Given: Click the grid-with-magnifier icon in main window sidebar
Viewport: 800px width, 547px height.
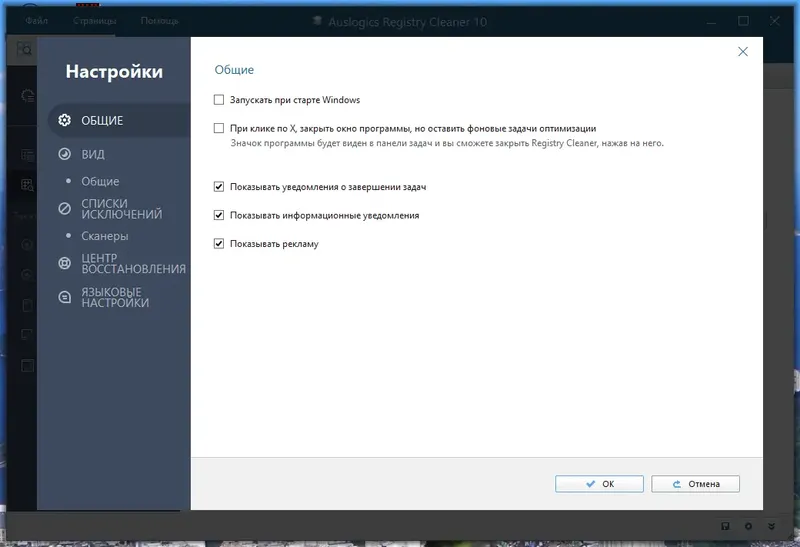Looking at the screenshot, I should (x=28, y=185).
